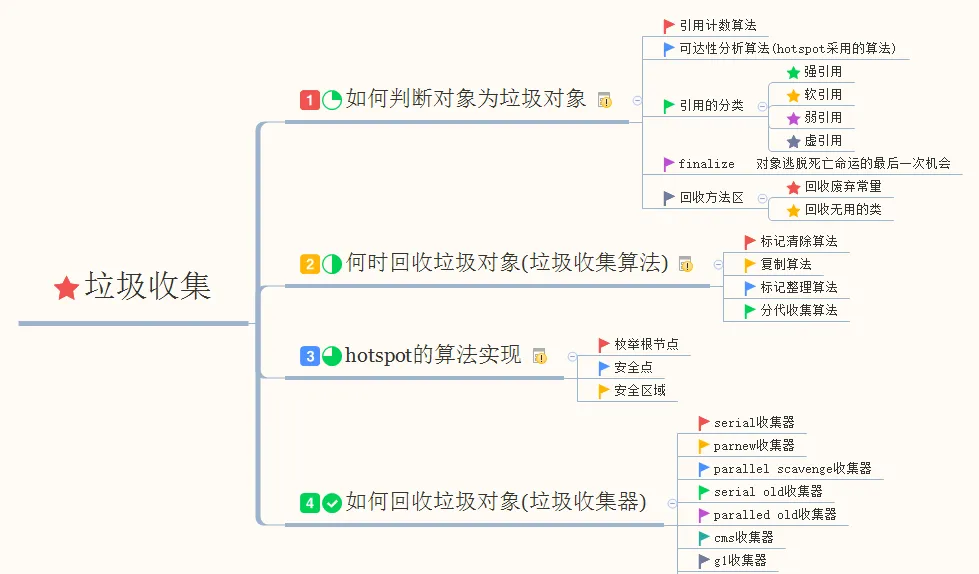The height and width of the screenshot is (574, 979).
Task: Collapse the 如何回收垃圾对象 branch
Action: [x=672, y=503]
